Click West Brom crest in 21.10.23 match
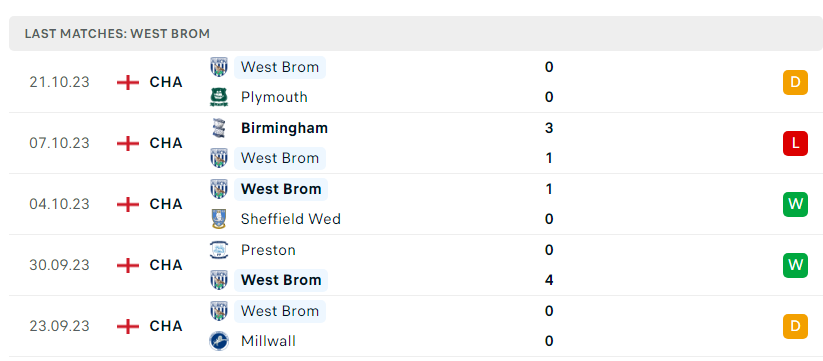Image resolution: width=823 pixels, height=361 pixels. 219,67
